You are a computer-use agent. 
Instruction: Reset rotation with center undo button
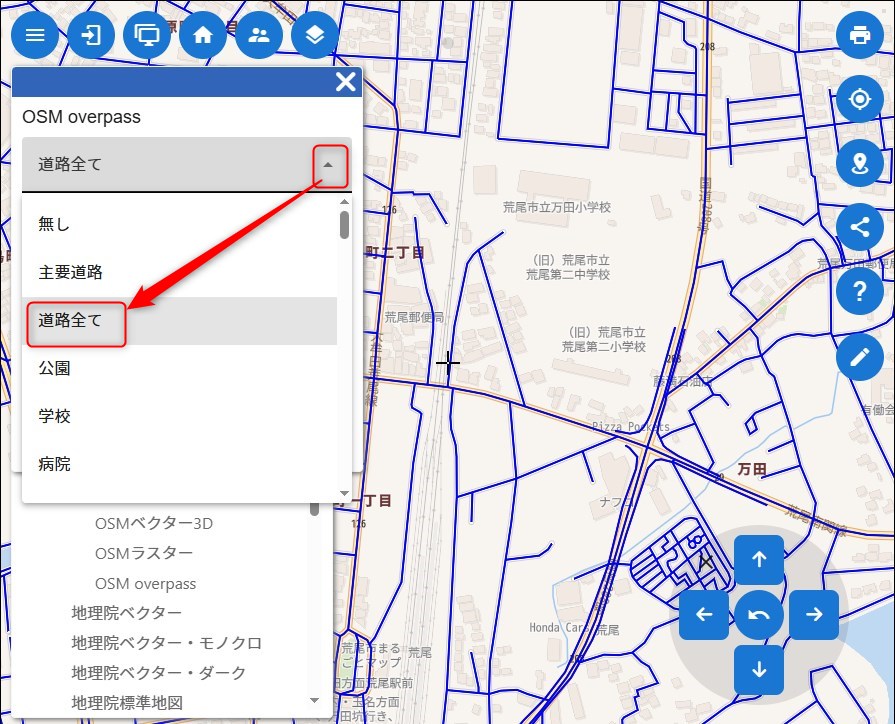759,615
